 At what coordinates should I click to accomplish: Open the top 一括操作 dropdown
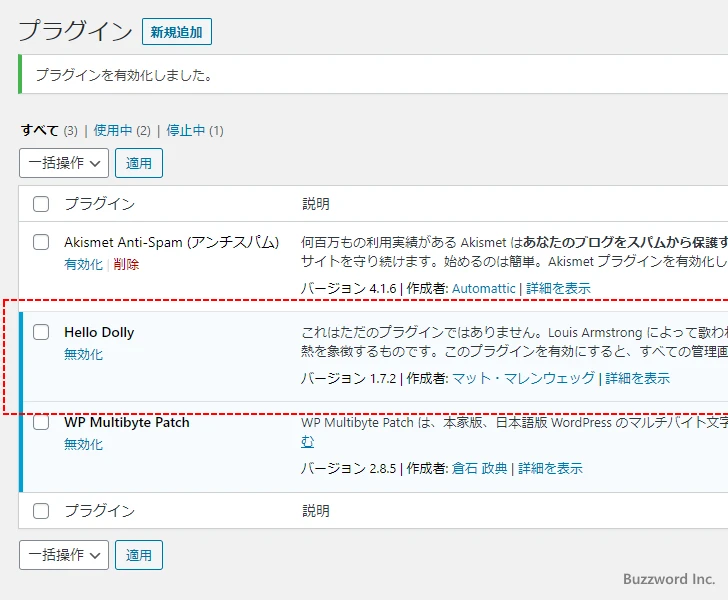pos(64,163)
